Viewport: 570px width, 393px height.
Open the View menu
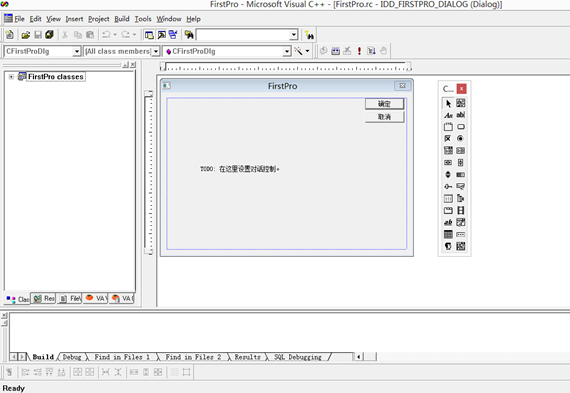[53, 19]
